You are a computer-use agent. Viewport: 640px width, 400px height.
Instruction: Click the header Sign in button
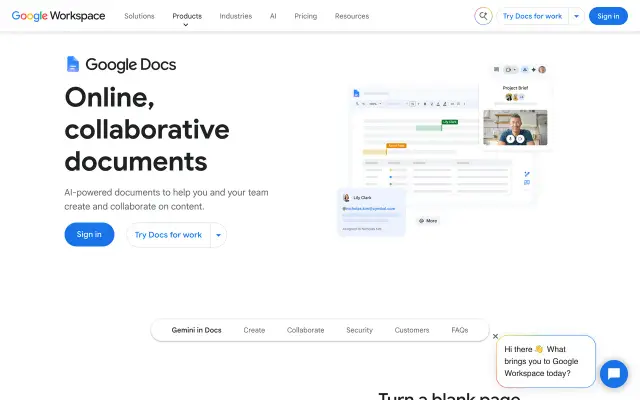[608, 16]
